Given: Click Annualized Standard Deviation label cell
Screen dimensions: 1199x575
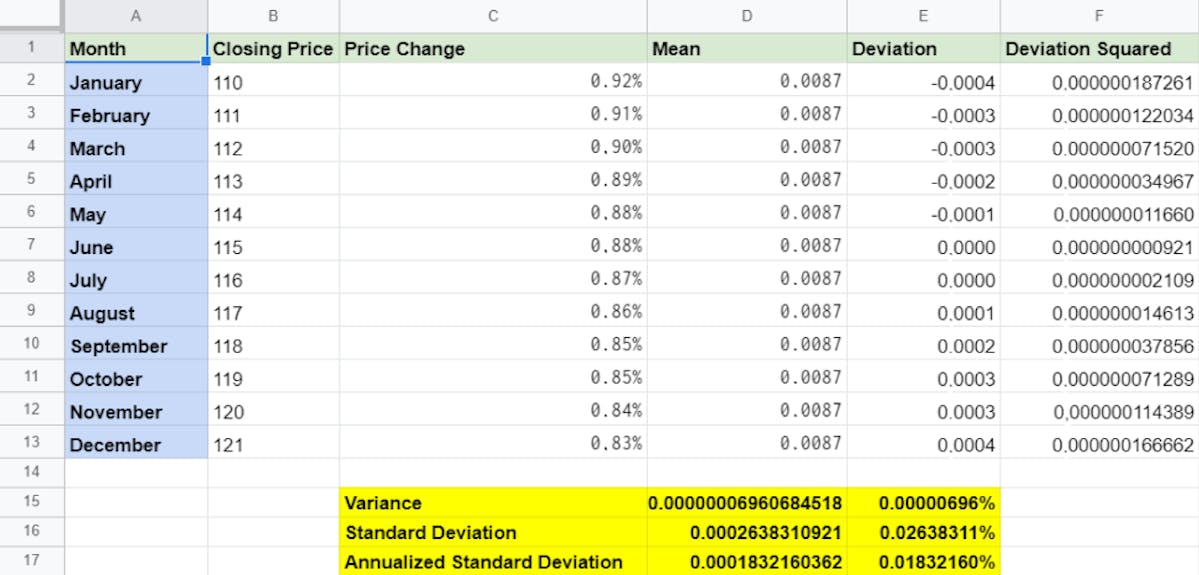Looking at the screenshot, I should pos(493,561).
